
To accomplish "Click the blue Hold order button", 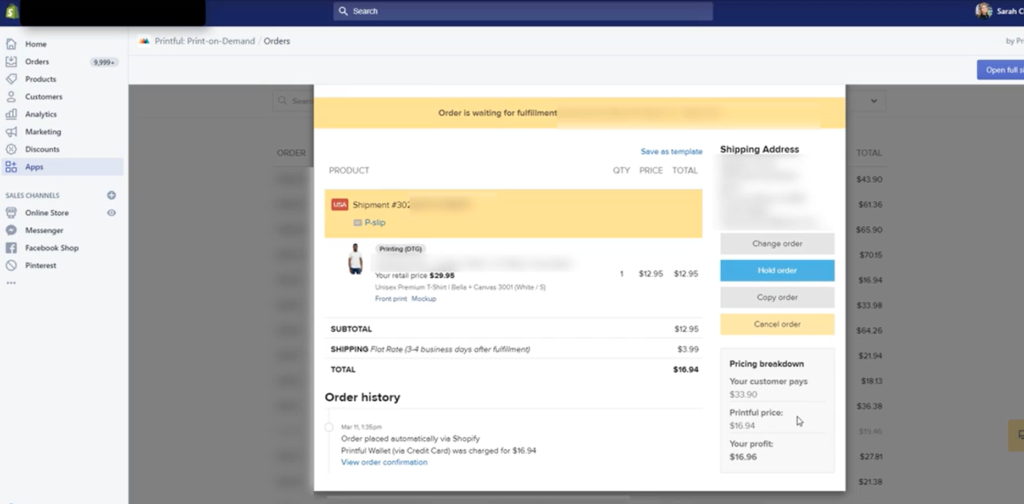I will (777, 270).
